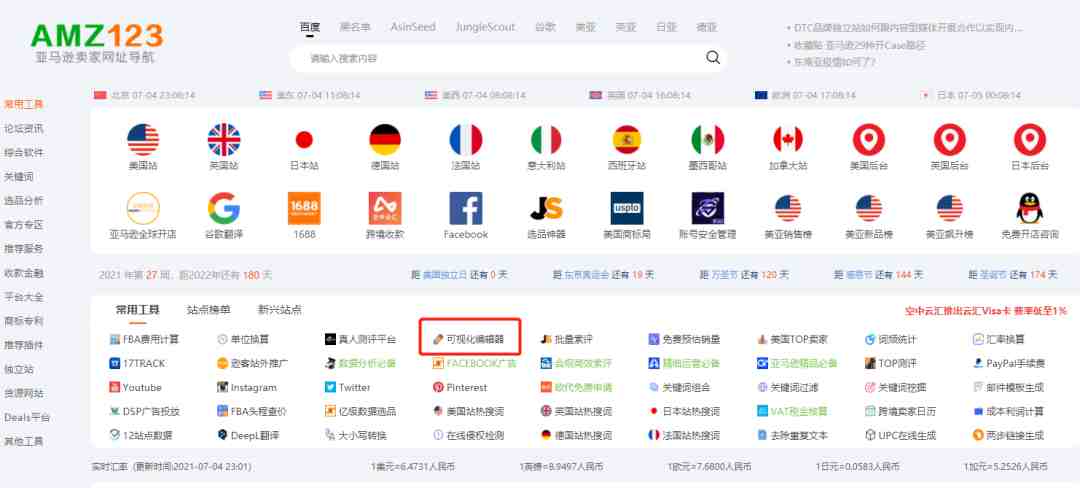Open 综合软件 in left sidebar

coord(23,152)
